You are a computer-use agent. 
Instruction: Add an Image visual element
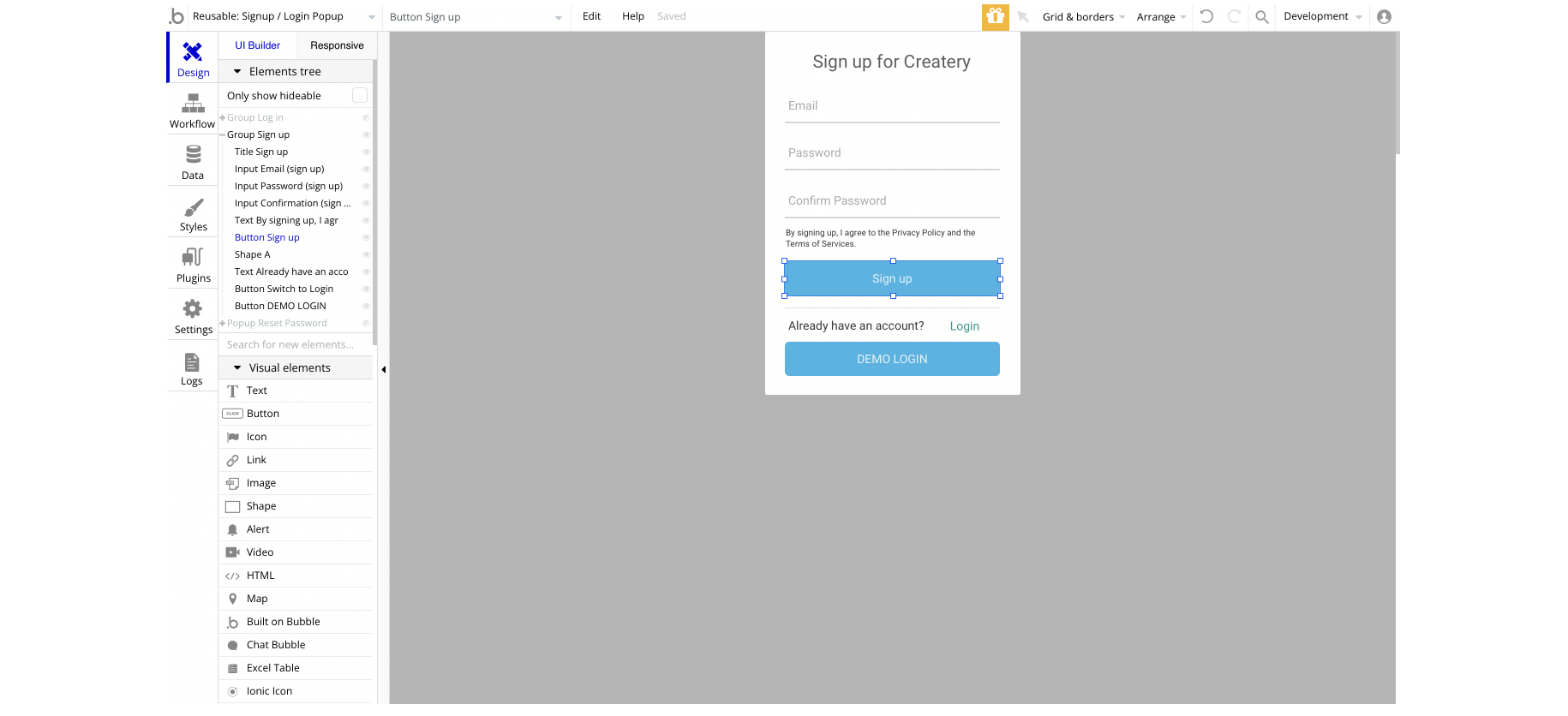(296, 483)
